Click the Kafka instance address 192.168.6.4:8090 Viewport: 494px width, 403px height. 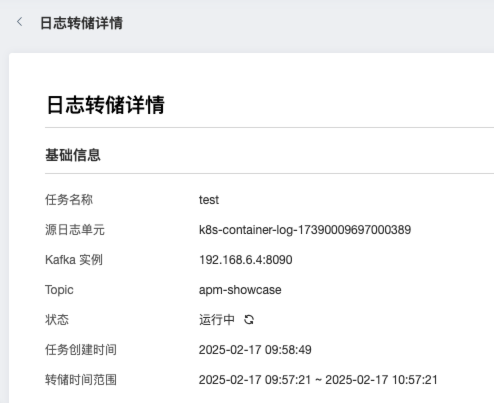[x=246, y=260]
